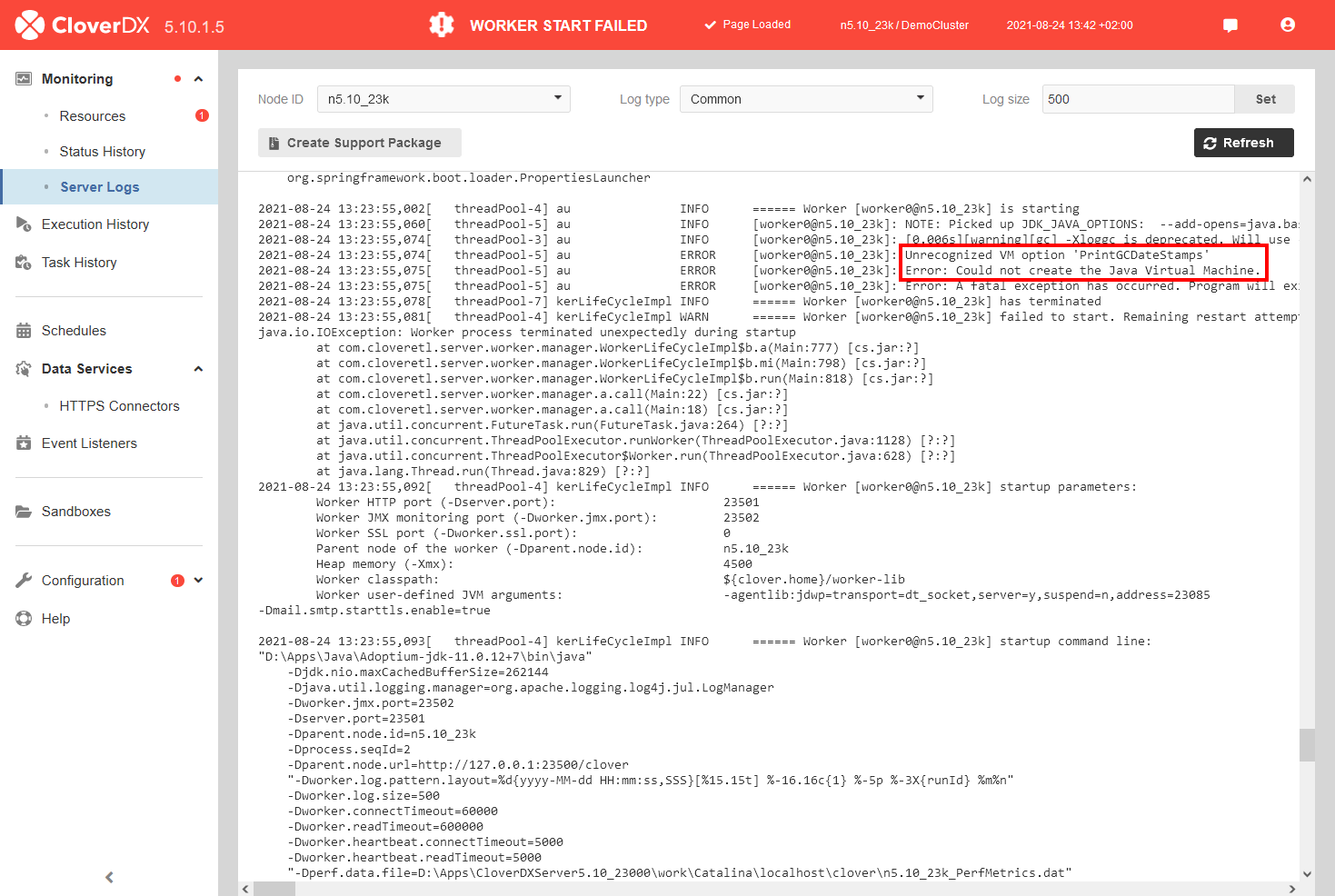Click the log horizontal scrollbar thumb

[274, 889]
